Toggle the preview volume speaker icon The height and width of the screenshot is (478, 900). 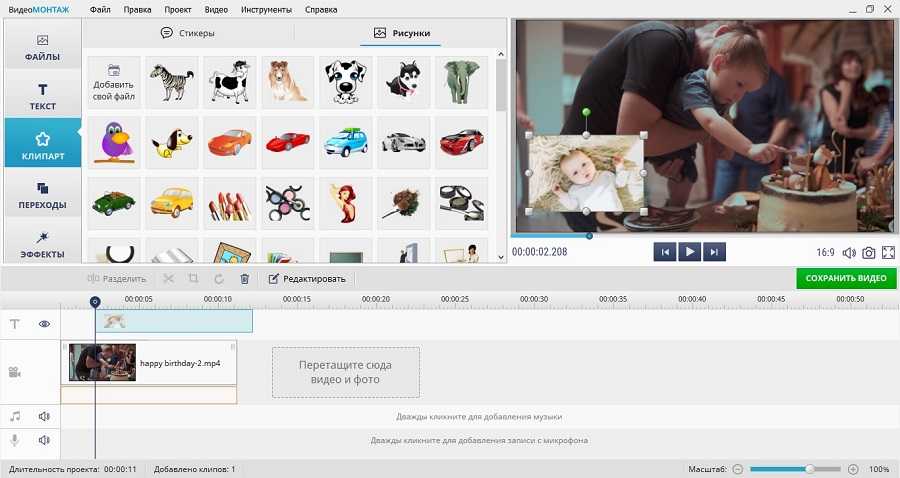click(x=849, y=252)
